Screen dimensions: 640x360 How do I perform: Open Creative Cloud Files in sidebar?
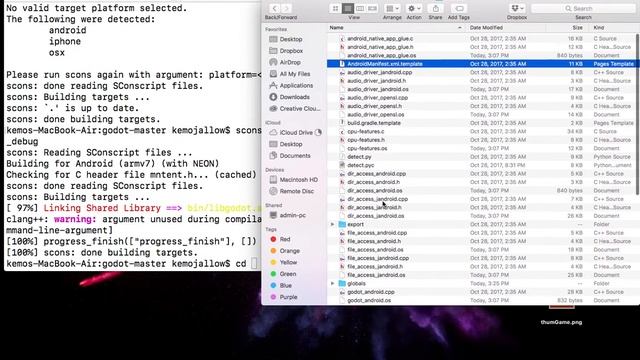coord(300,109)
